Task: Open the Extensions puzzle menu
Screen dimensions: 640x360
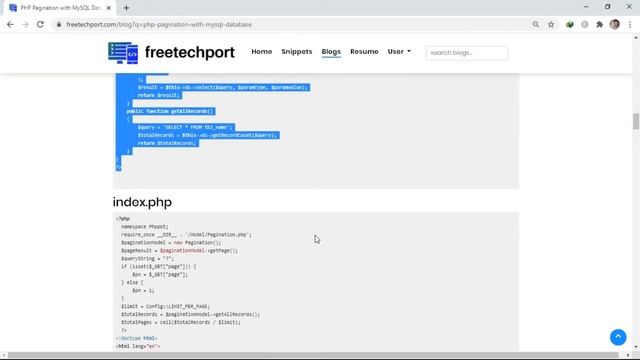Action: coord(599,24)
